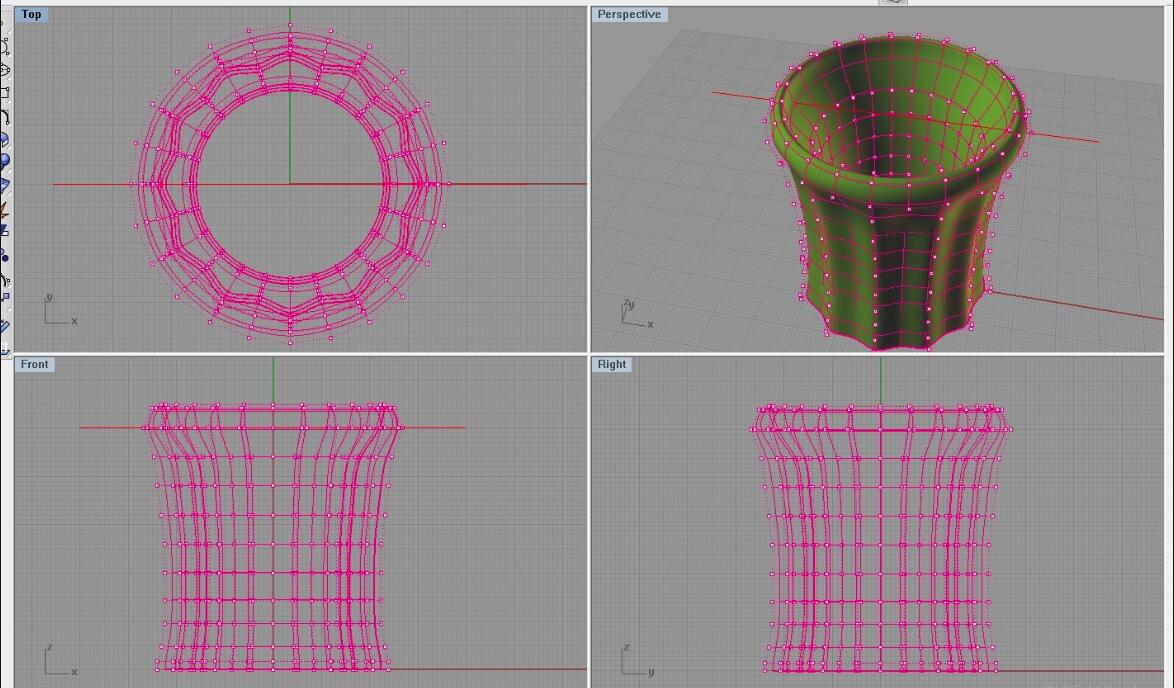Image resolution: width=1174 pixels, height=688 pixels.
Task: Click the wireframe mesh in Front viewport
Action: click(273, 540)
